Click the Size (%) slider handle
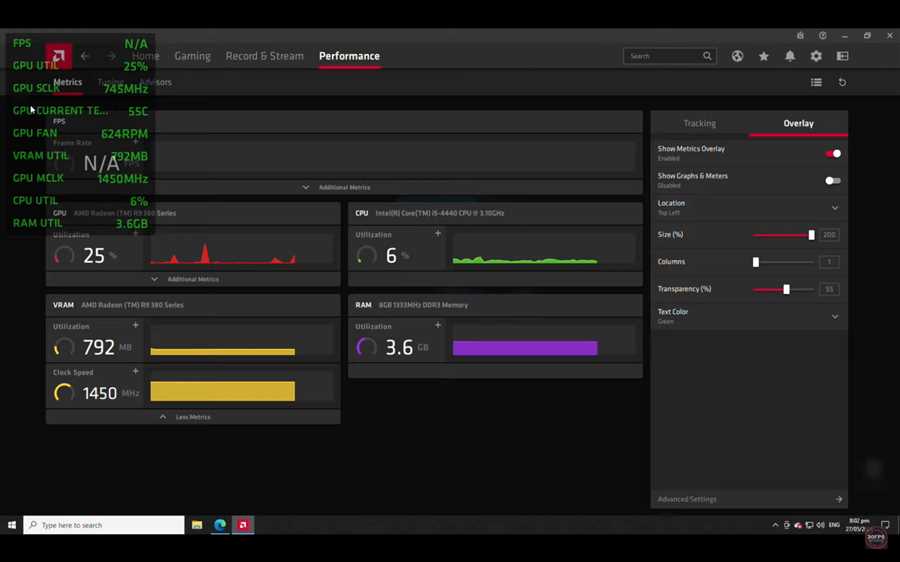This screenshot has width=900, height=562. [x=812, y=235]
